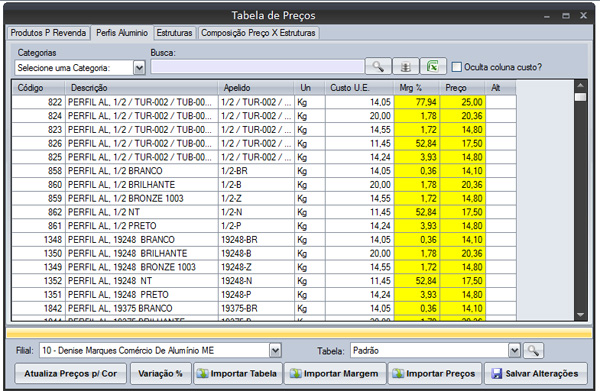The width and height of the screenshot is (600, 391).
Task: Click the Atualiza Preços p/ Cor button
Action: click(70, 373)
